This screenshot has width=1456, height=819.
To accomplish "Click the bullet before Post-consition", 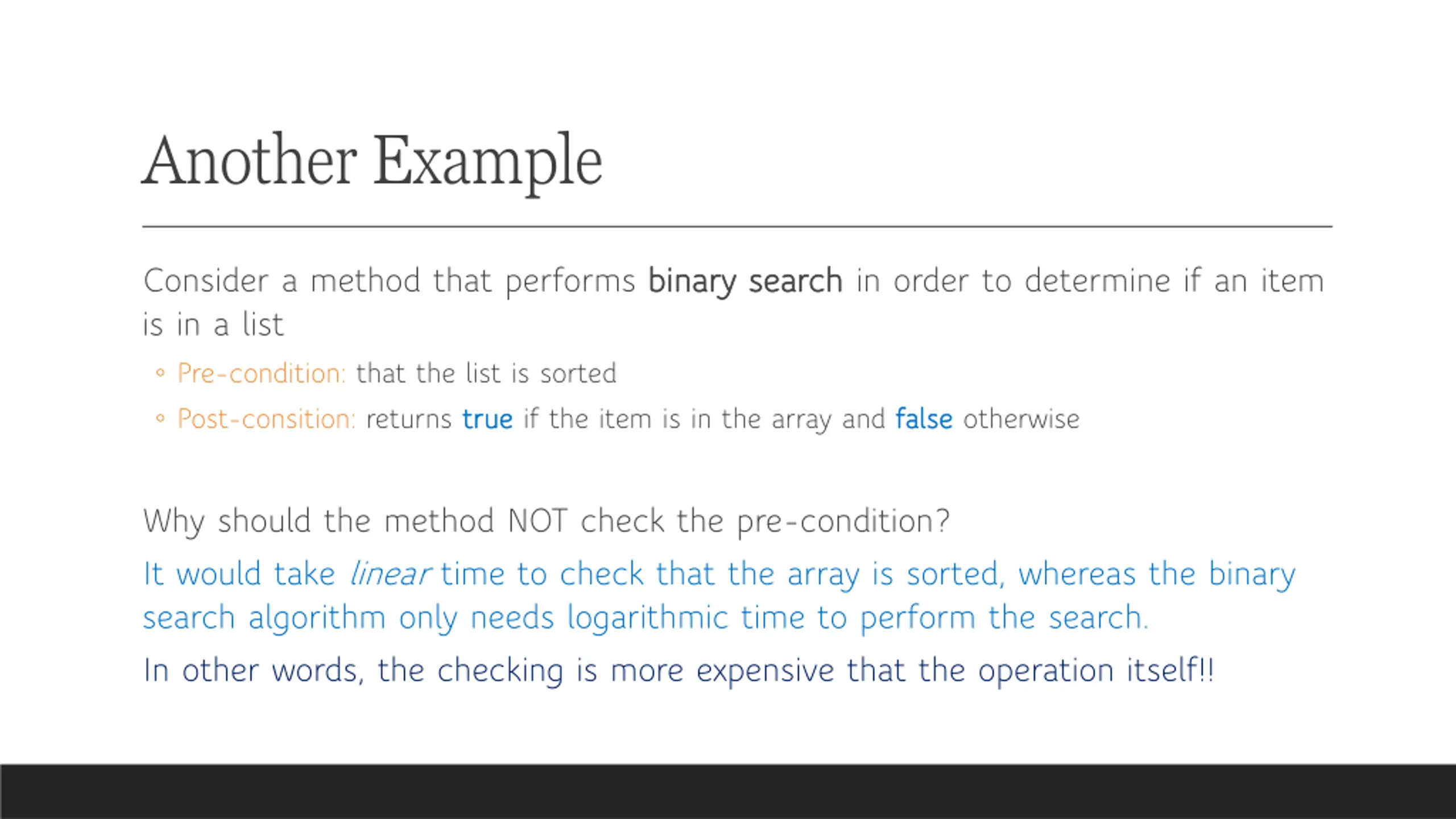I will [160, 419].
